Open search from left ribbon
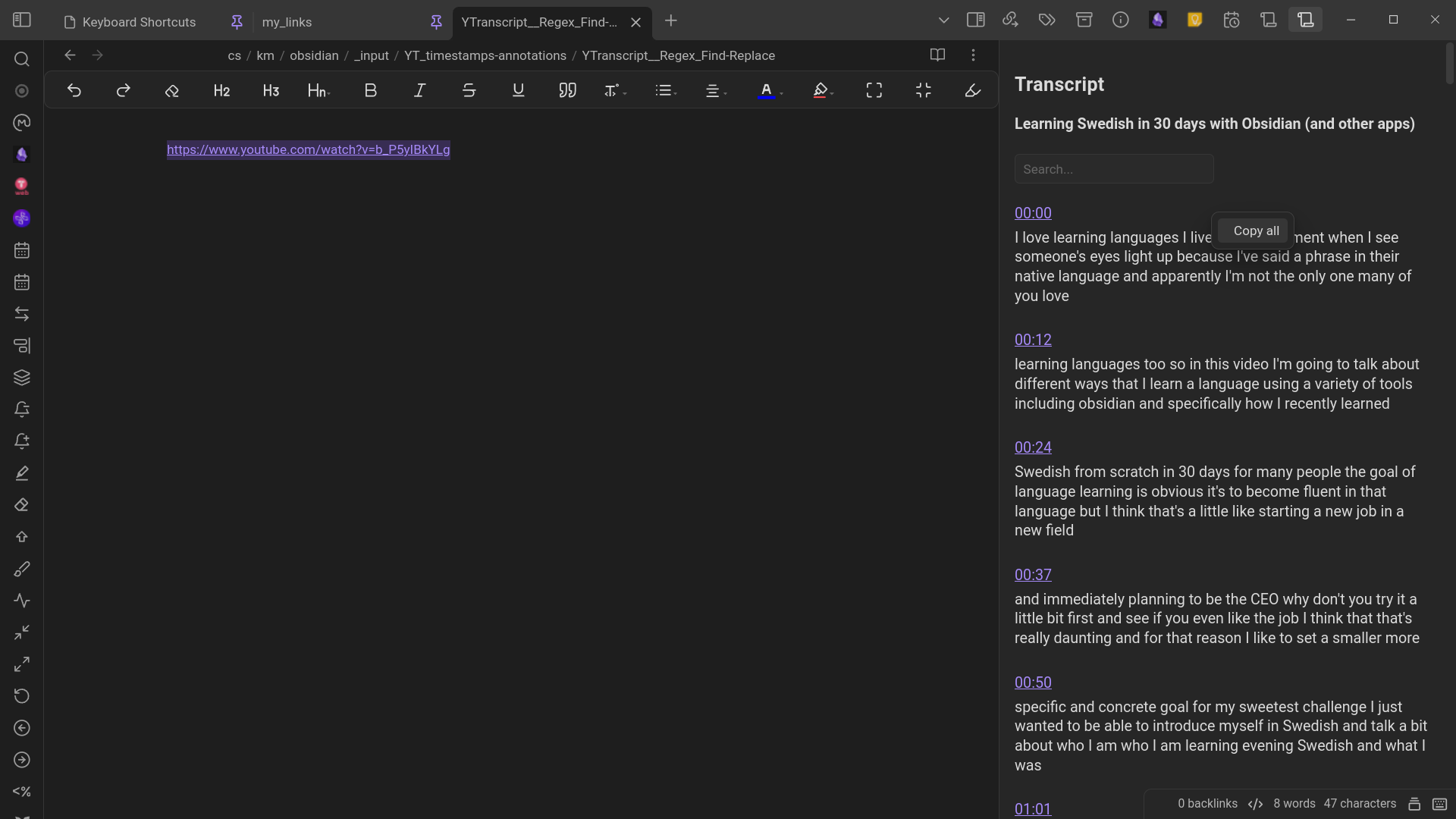This screenshot has height=819, width=1456. pos(22,59)
